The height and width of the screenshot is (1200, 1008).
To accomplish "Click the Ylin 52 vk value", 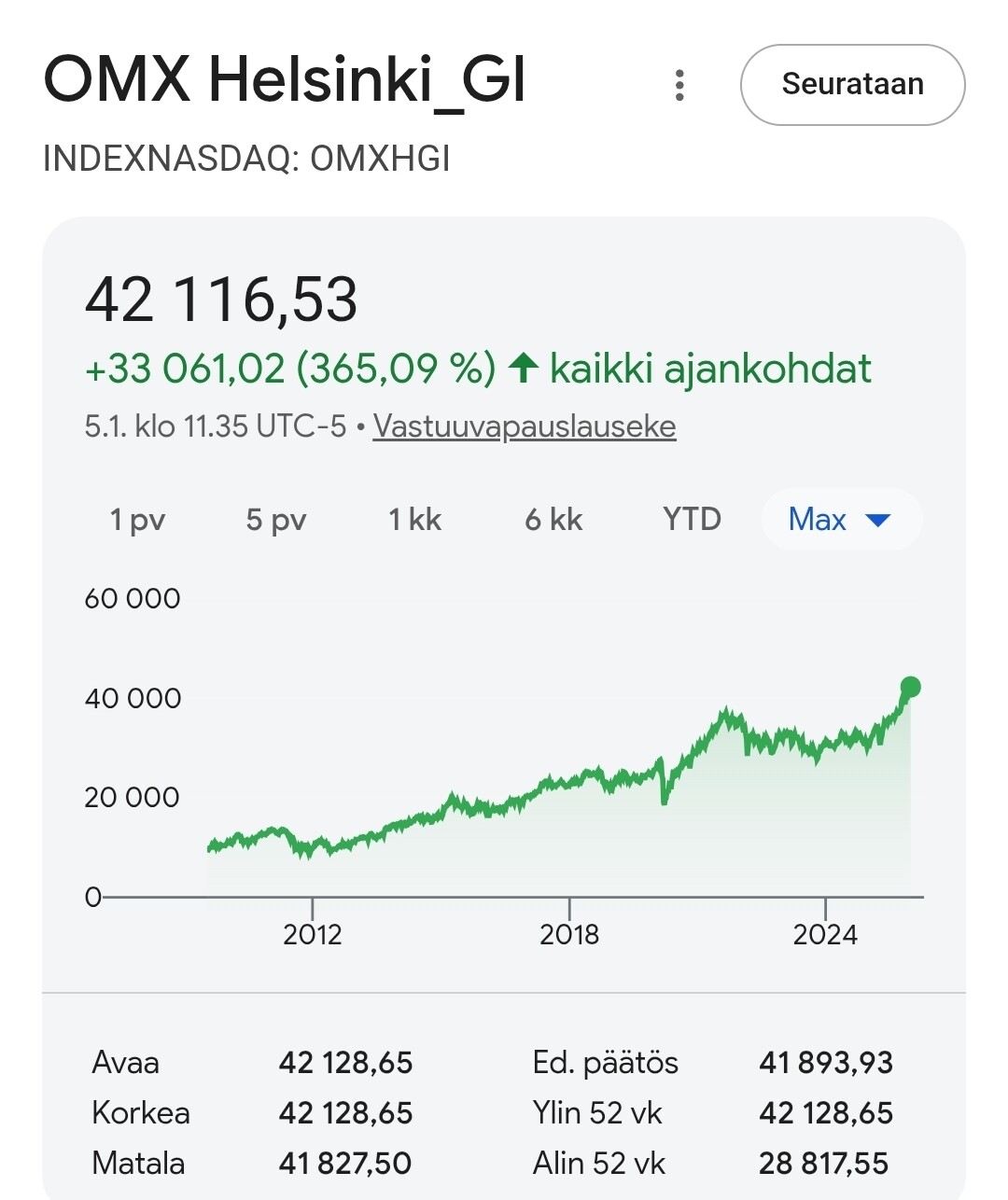I will (x=826, y=1112).
